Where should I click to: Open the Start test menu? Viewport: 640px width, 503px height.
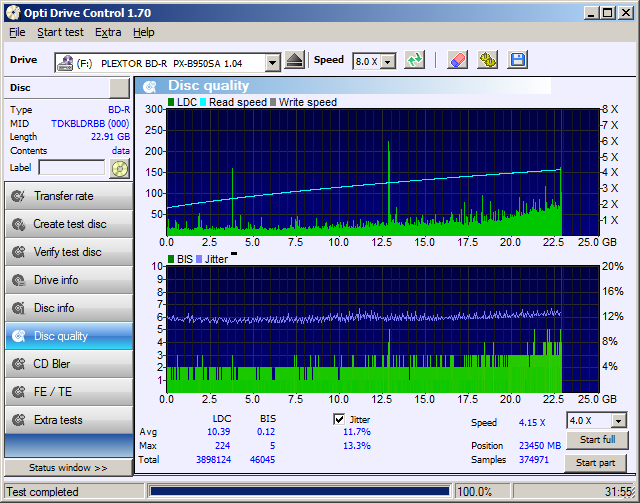pos(60,32)
